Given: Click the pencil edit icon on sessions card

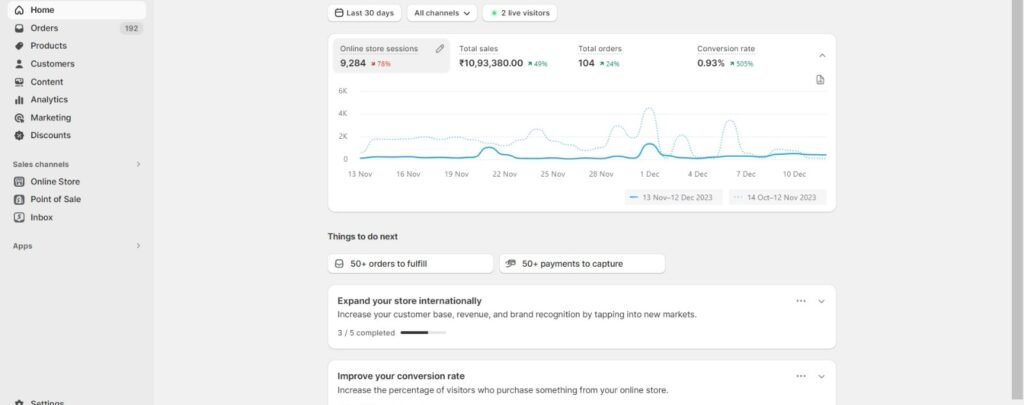Looking at the screenshot, I should point(440,48).
